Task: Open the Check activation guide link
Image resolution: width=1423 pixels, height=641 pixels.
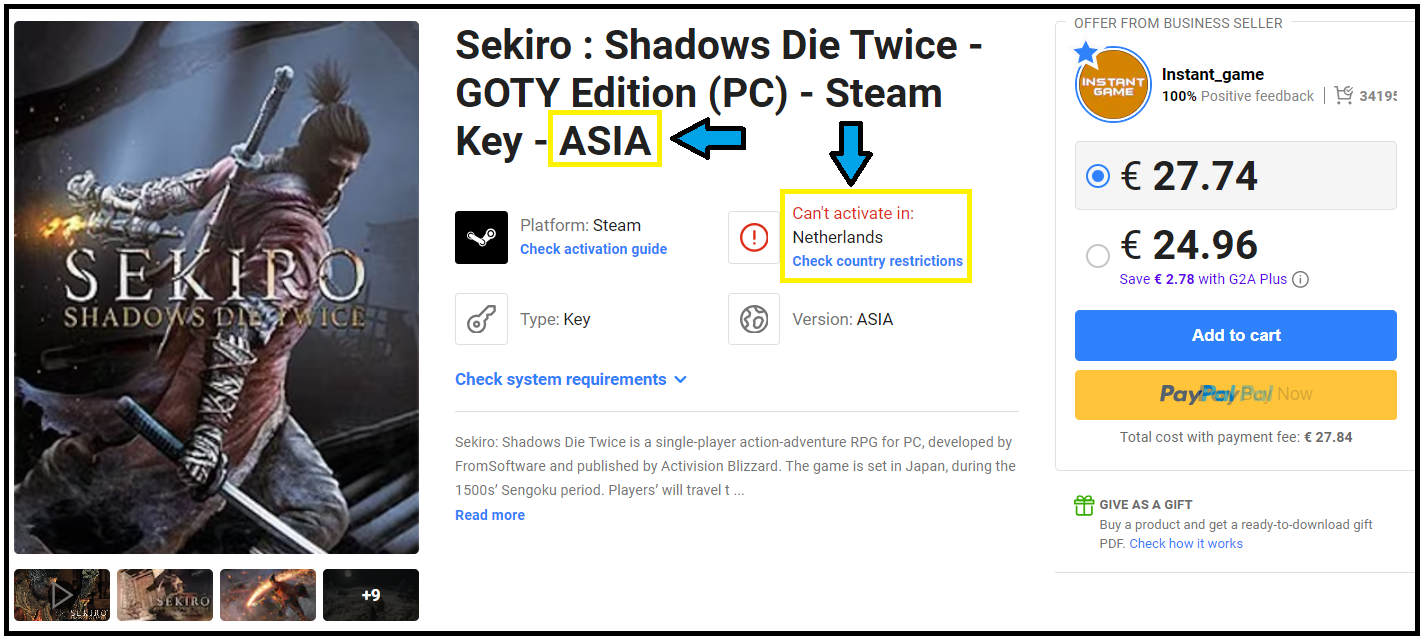Action: [x=593, y=249]
